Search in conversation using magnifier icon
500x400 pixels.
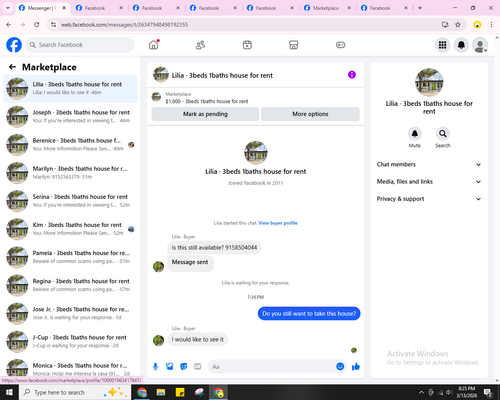[x=443, y=134]
